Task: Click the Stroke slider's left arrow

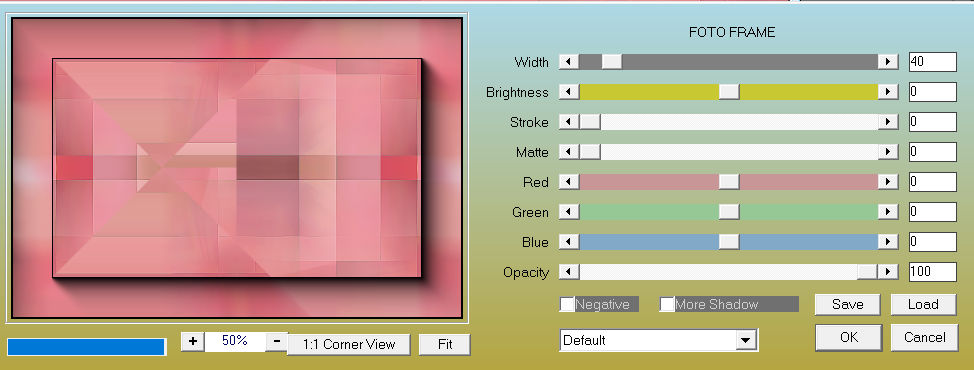Action: point(569,122)
